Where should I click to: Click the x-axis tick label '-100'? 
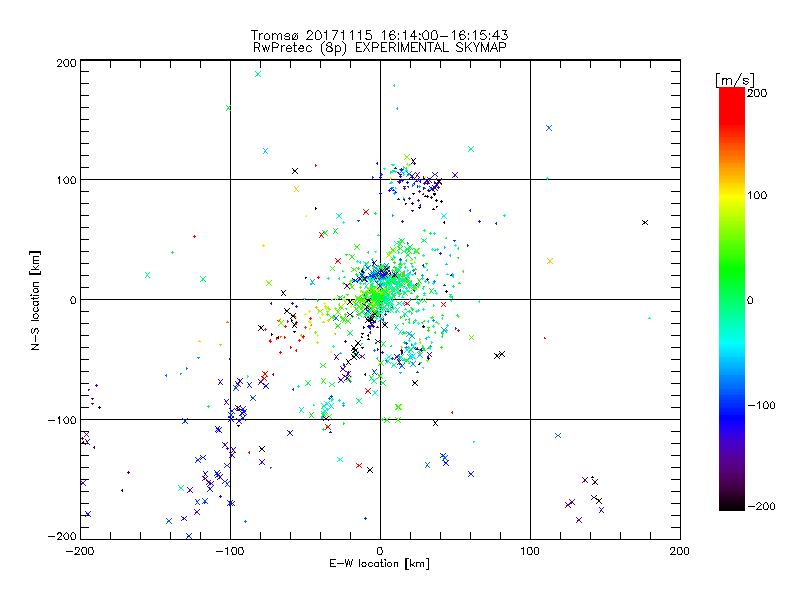230,551
